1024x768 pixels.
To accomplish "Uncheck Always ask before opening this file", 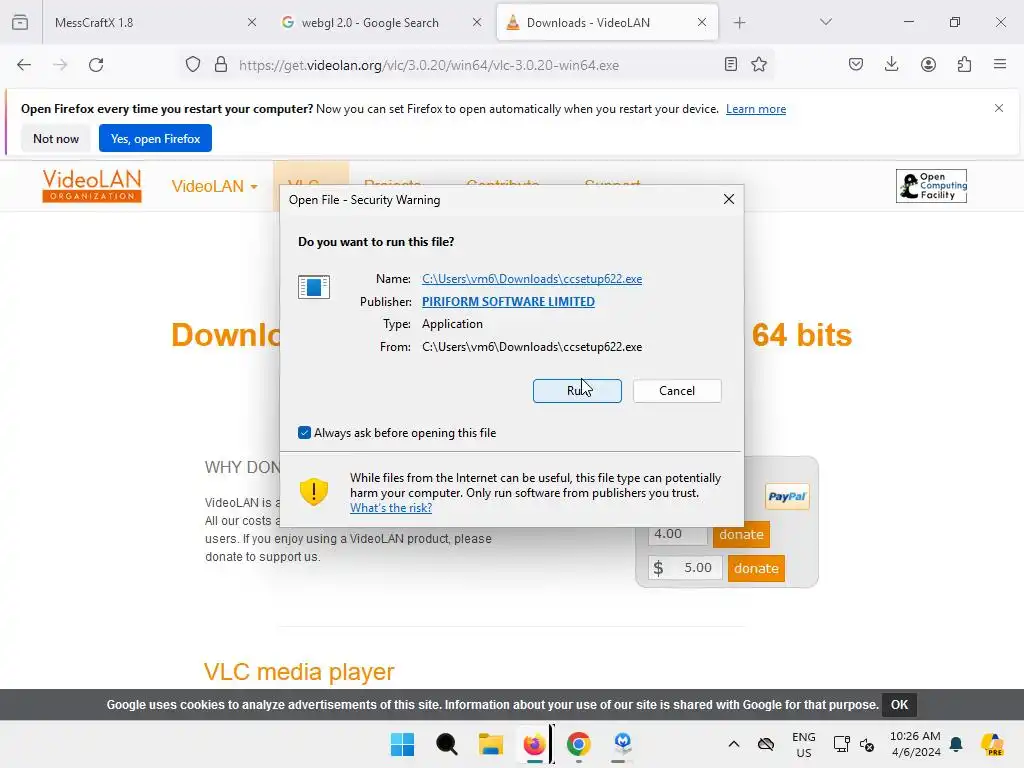I will 304,432.
